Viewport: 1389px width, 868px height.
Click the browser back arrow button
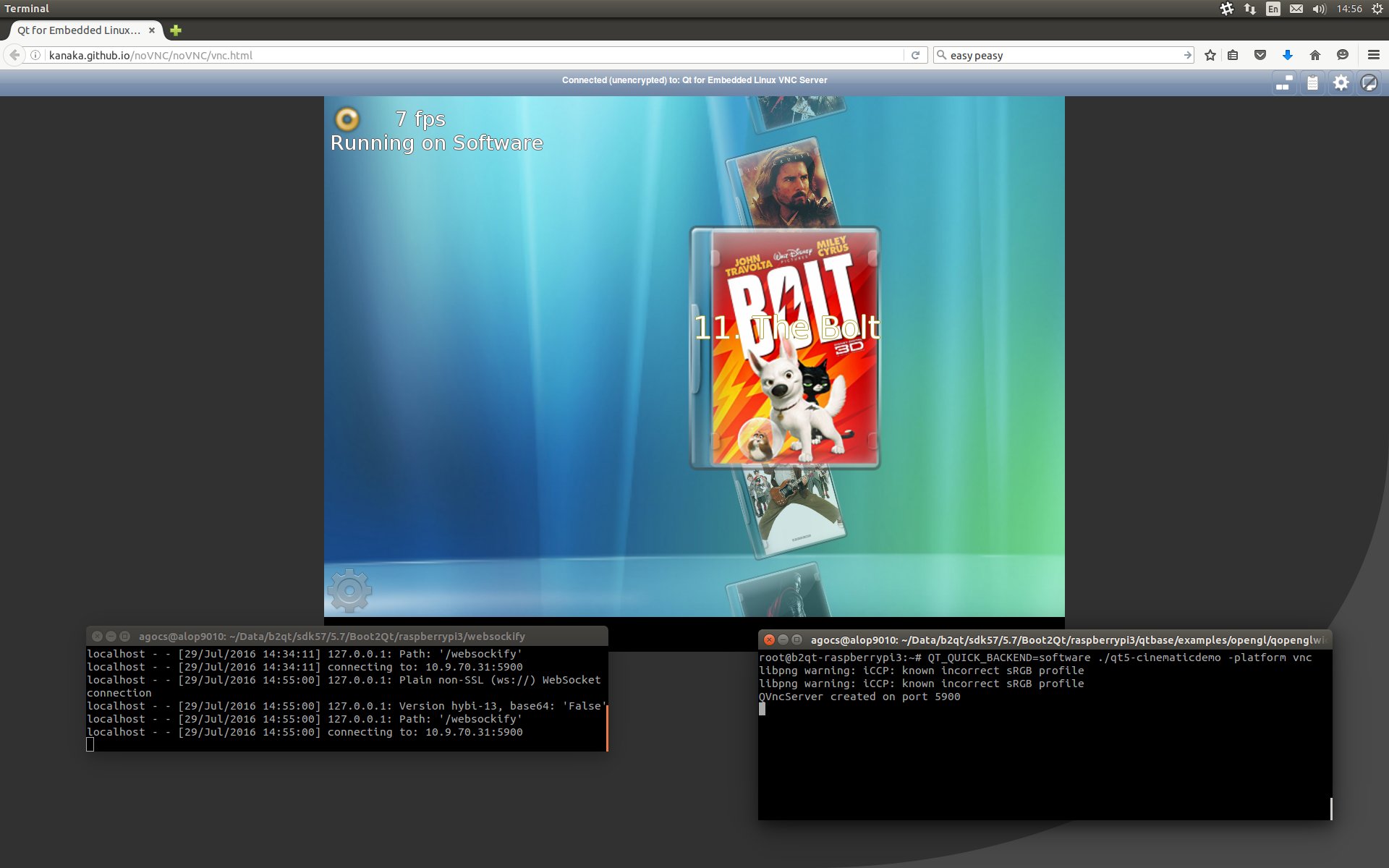point(14,55)
